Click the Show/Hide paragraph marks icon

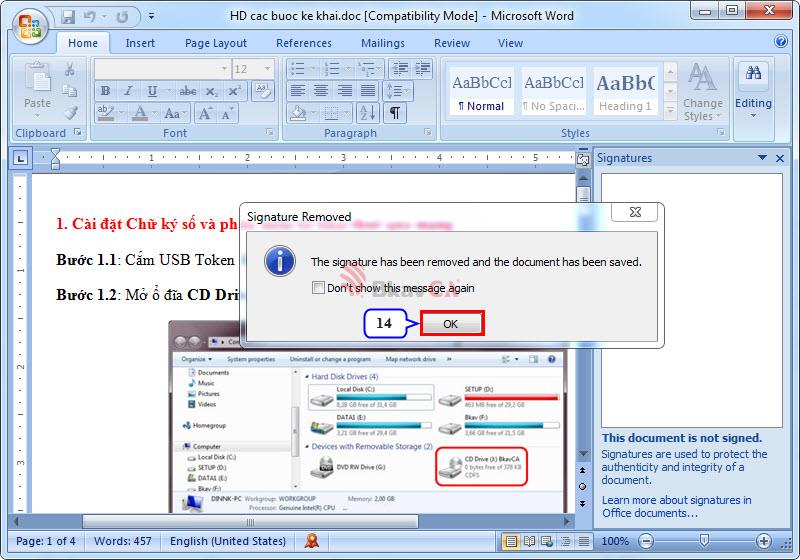pyautogui.click(x=396, y=113)
